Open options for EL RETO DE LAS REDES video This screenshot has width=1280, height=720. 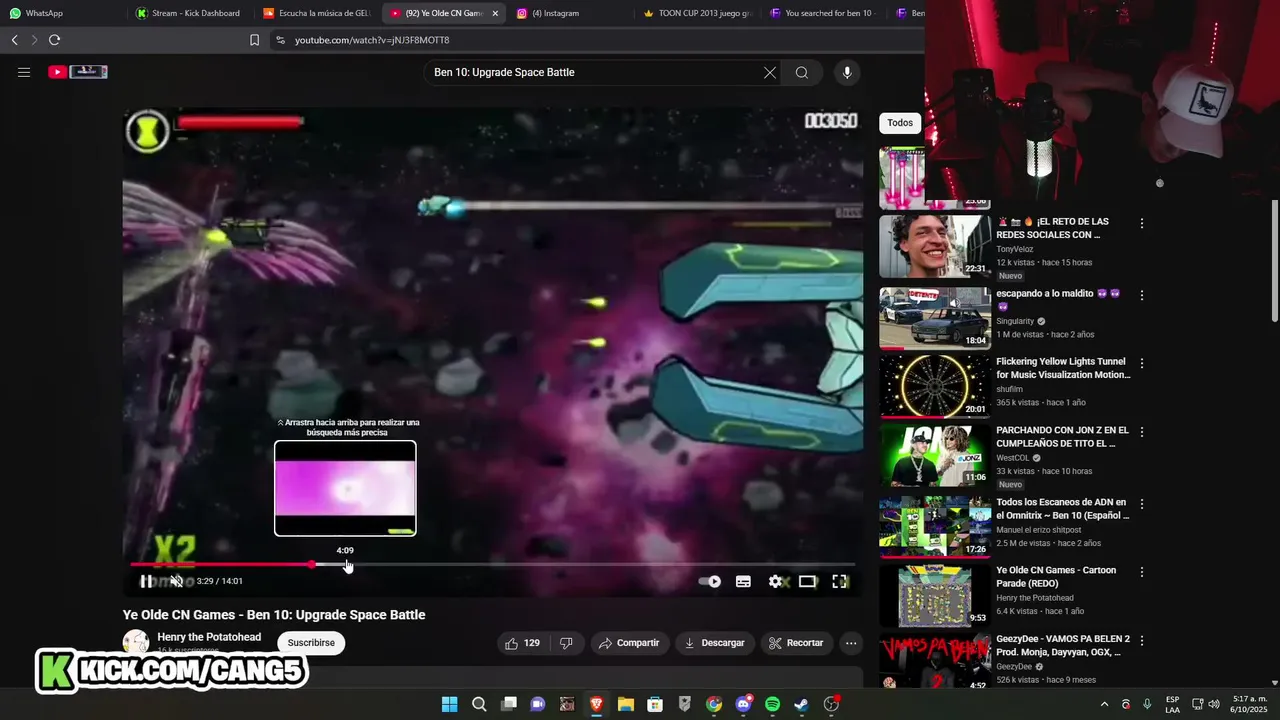click(x=1142, y=224)
